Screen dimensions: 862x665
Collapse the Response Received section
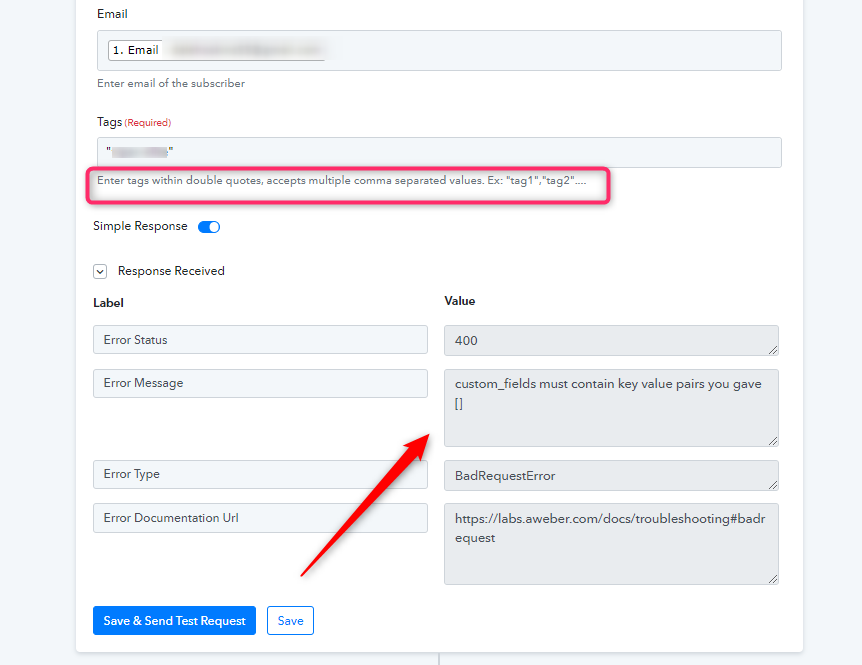click(100, 271)
